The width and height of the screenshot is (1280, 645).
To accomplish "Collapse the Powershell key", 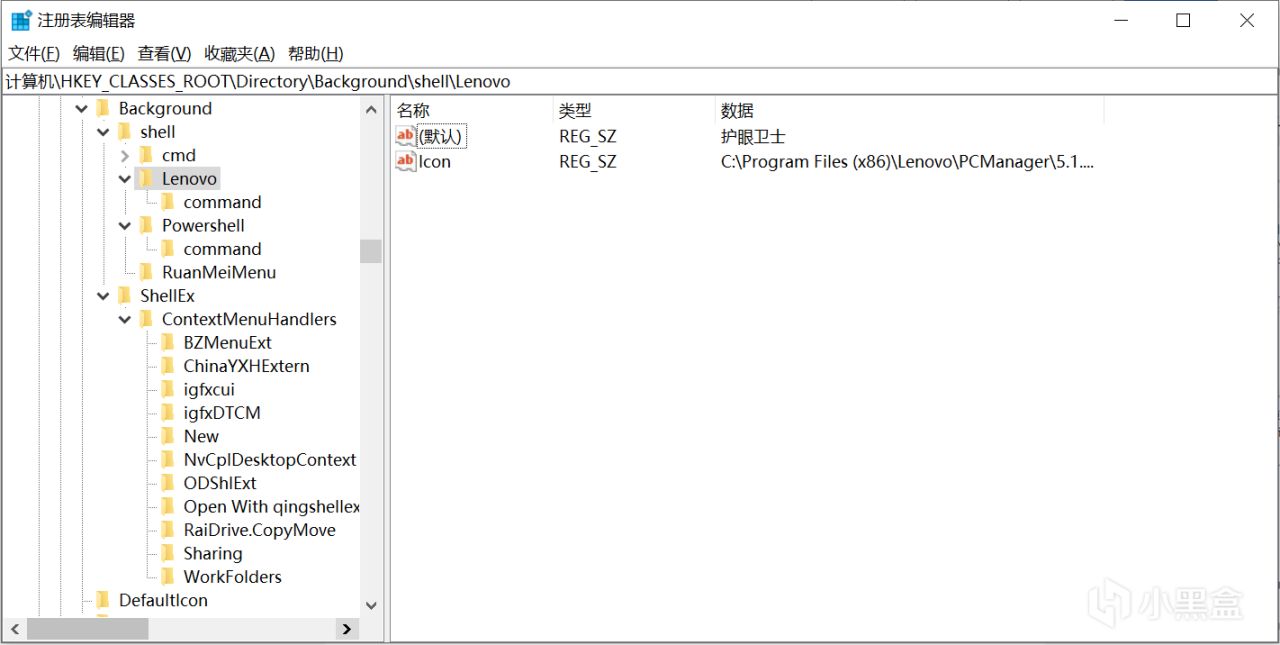I will pos(125,226).
